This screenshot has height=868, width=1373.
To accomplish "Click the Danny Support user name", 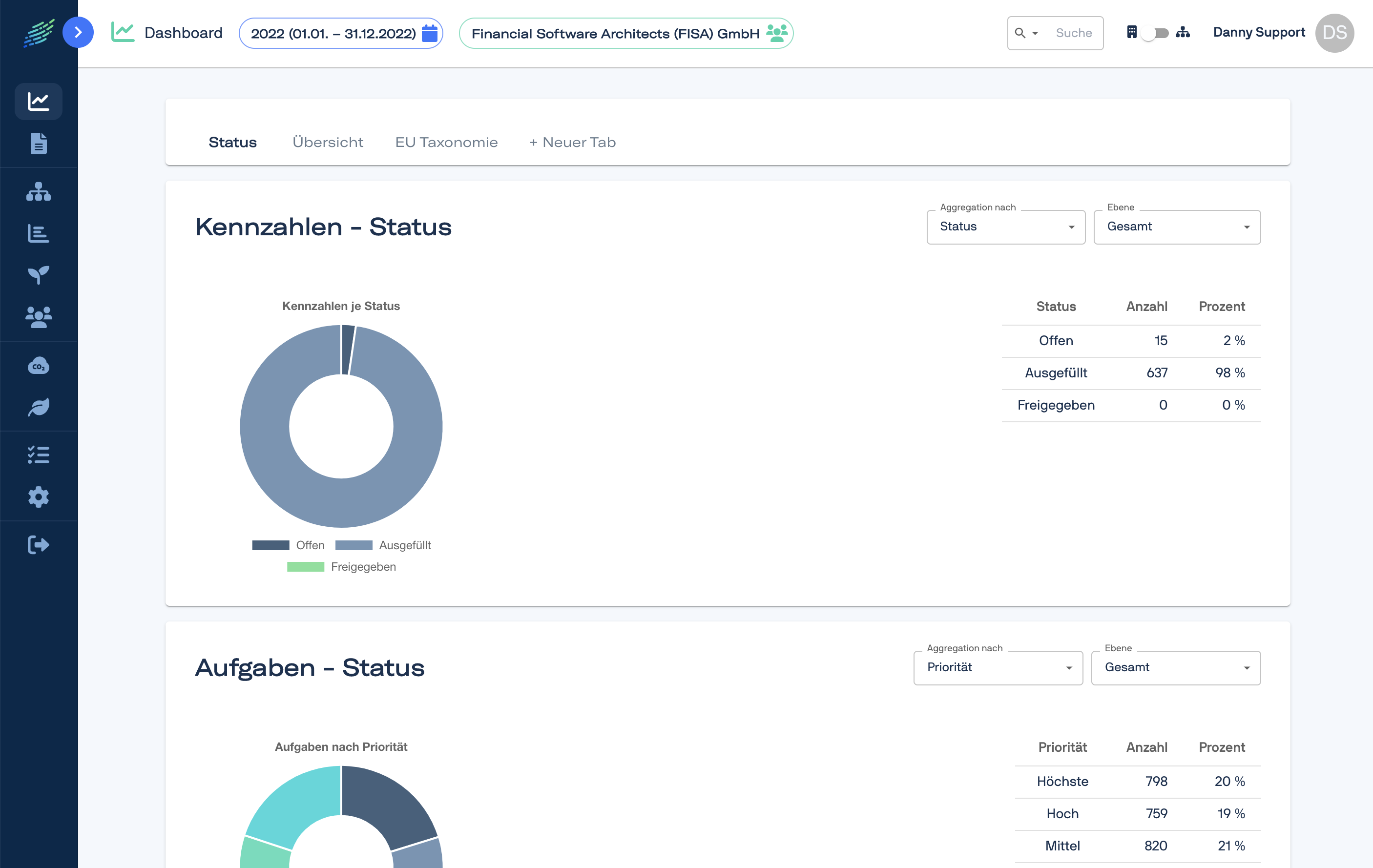I will [1258, 33].
